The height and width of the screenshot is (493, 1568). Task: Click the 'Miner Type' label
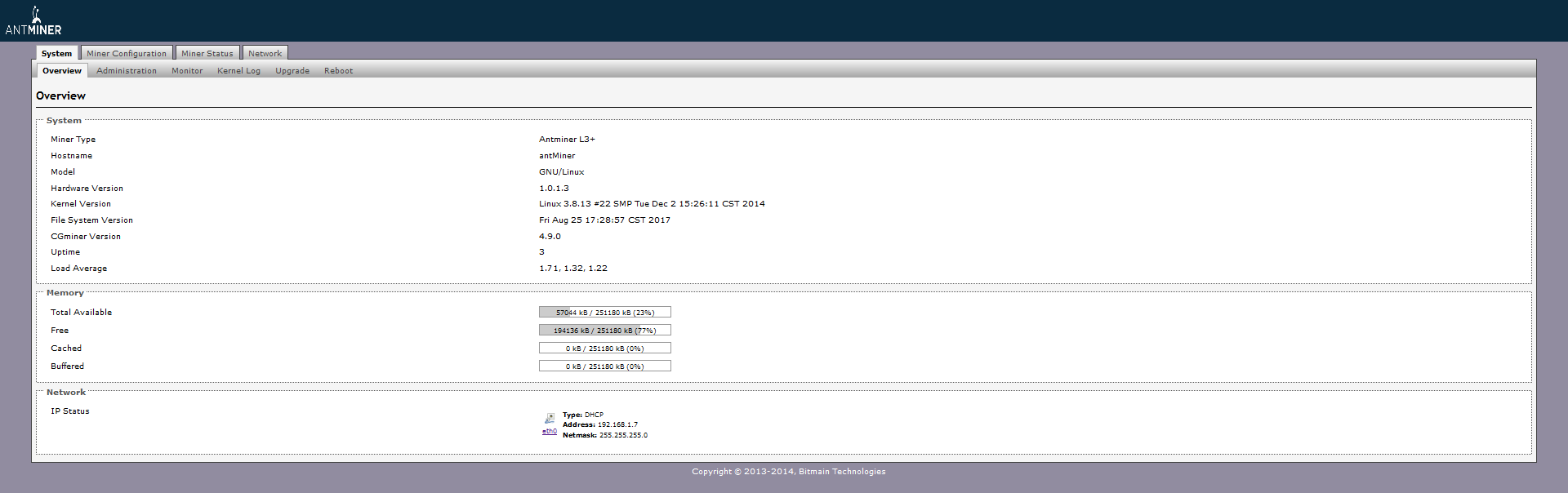click(x=73, y=140)
